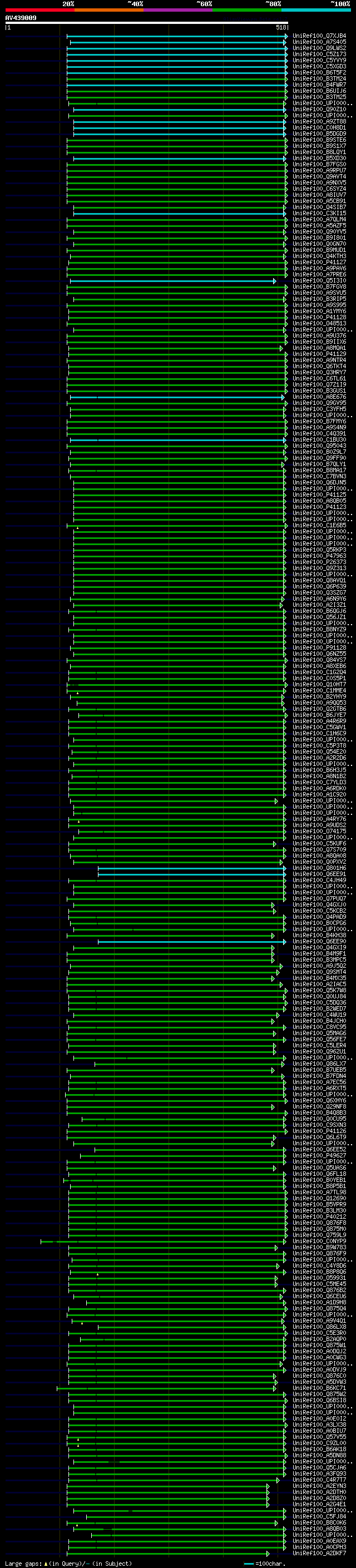
Task: Click the white query bar spanning 1 to 518
Action: coord(146,23)
